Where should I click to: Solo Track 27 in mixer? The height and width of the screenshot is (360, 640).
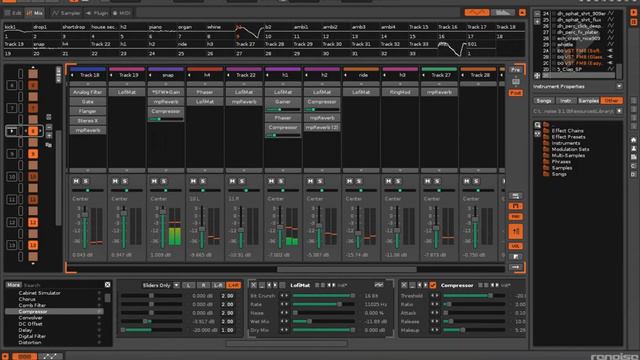(x=437, y=181)
